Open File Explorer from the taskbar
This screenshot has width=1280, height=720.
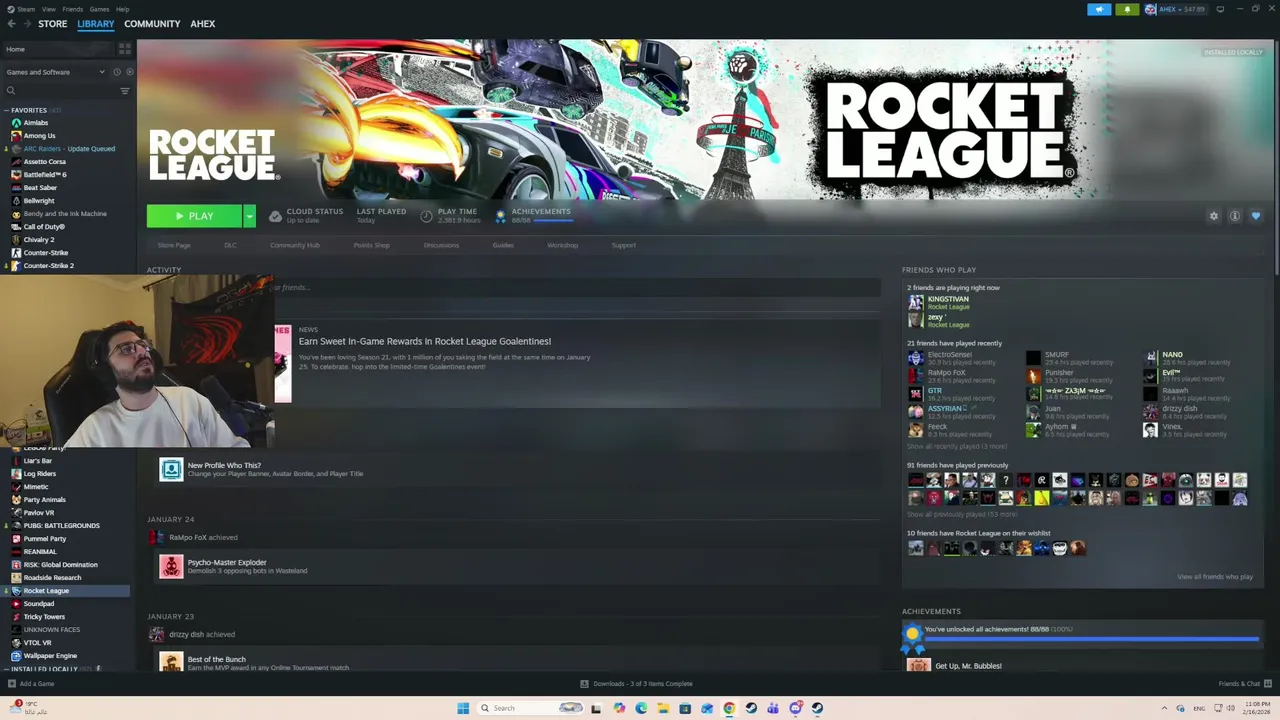click(662, 708)
